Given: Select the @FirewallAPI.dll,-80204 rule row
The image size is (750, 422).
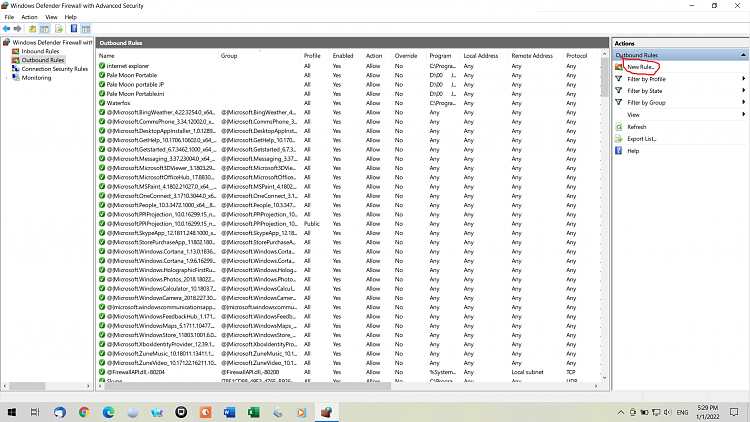Looking at the screenshot, I should tap(348, 372).
